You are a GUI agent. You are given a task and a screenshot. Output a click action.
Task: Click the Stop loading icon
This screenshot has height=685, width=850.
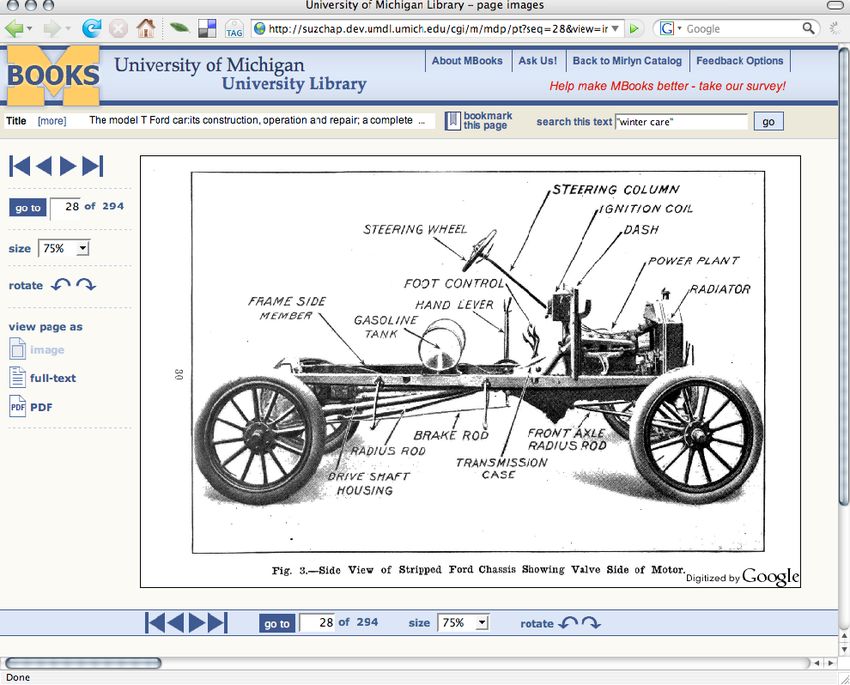pos(118,28)
